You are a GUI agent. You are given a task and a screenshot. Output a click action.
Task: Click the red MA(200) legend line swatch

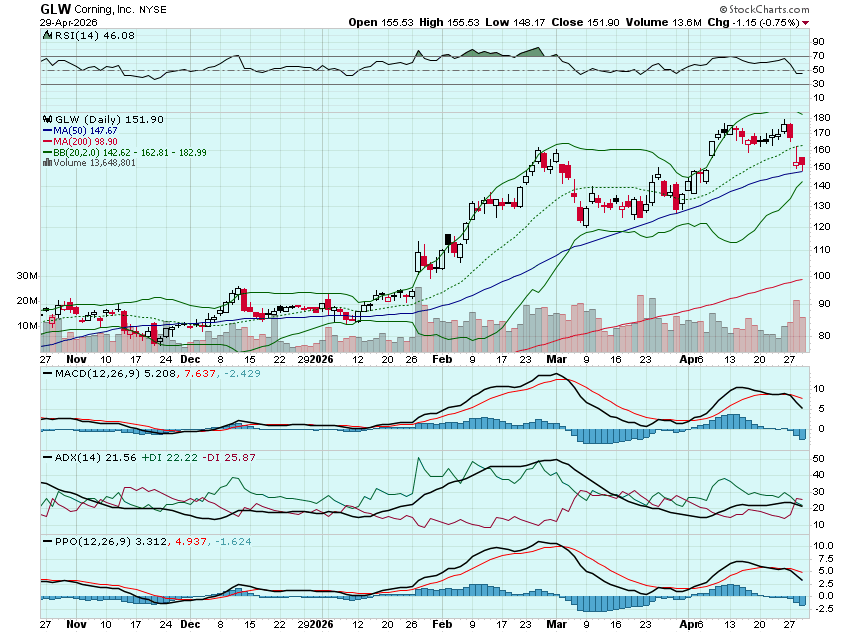(47, 141)
